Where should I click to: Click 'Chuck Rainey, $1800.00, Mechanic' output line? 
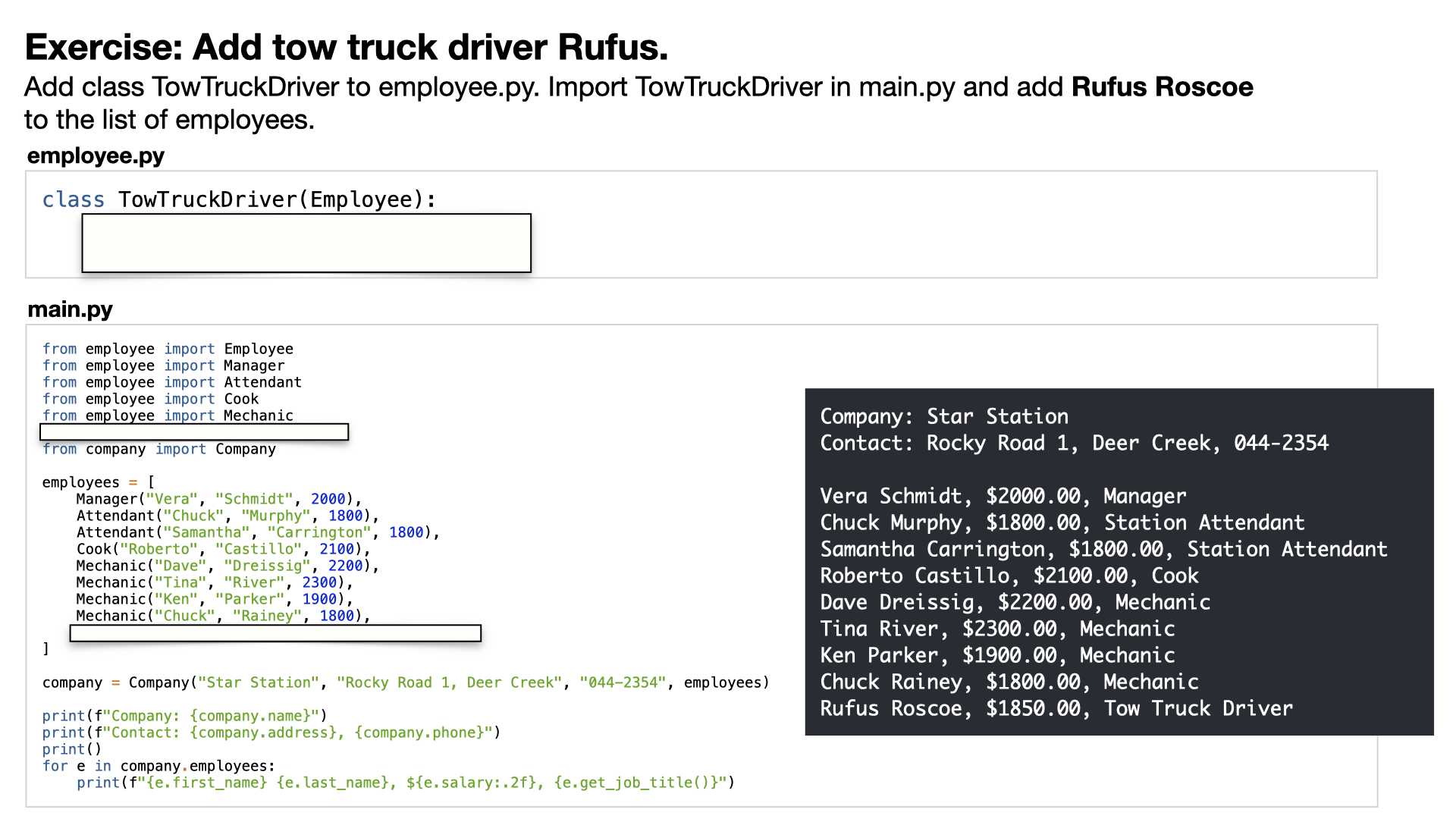[x=1009, y=682]
